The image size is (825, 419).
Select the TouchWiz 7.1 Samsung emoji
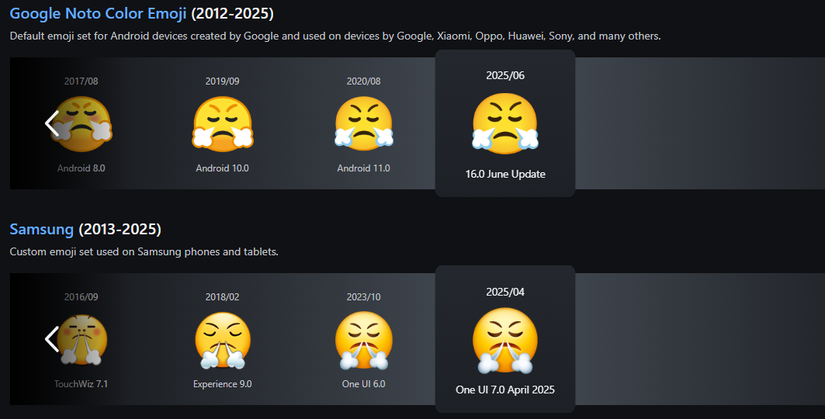[x=82, y=340]
